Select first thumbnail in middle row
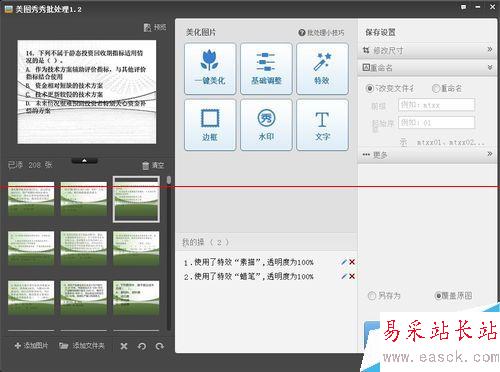The height and width of the screenshot is (372, 500). tap(31, 248)
